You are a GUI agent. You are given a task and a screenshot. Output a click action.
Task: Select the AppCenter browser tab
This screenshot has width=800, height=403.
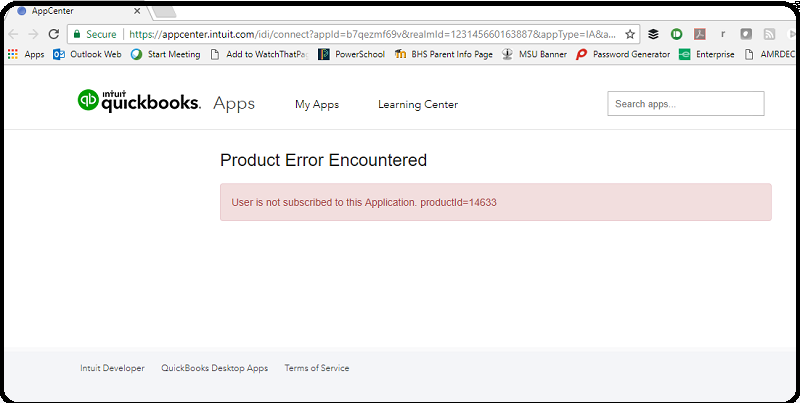(x=78, y=11)
